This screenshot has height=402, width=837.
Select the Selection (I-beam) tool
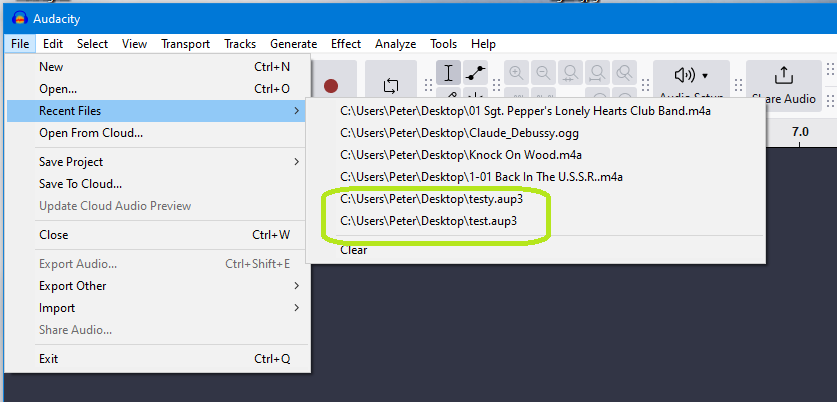point(449,73)
